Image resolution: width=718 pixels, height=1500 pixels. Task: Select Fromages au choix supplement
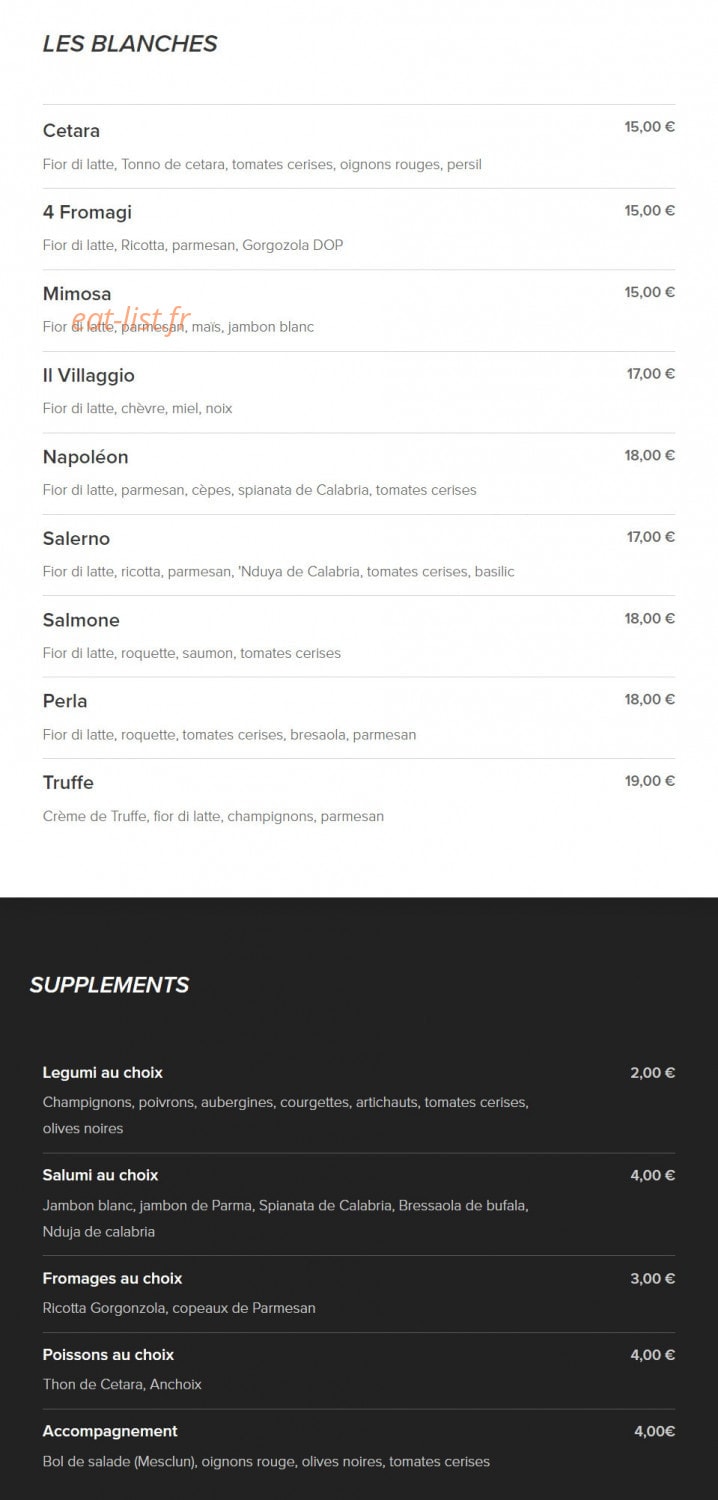click(112, 1278)
